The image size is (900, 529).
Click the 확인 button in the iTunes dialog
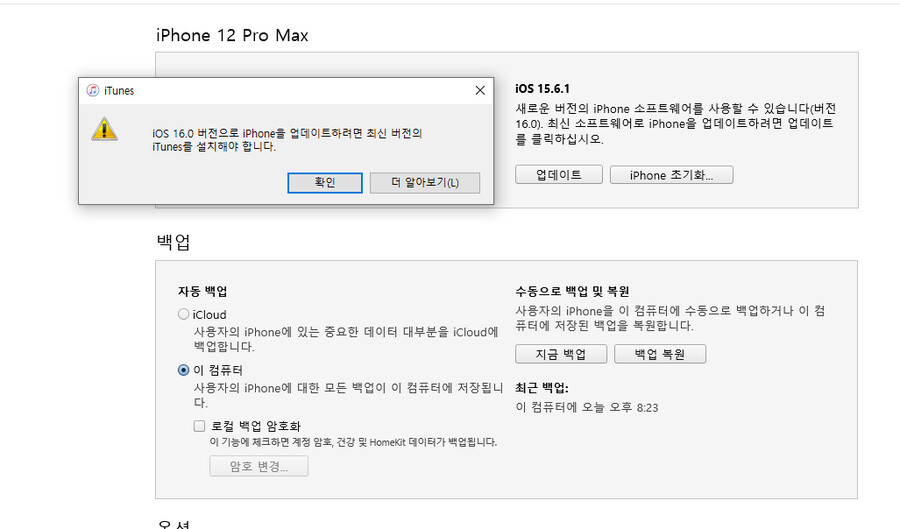point(324,183)
